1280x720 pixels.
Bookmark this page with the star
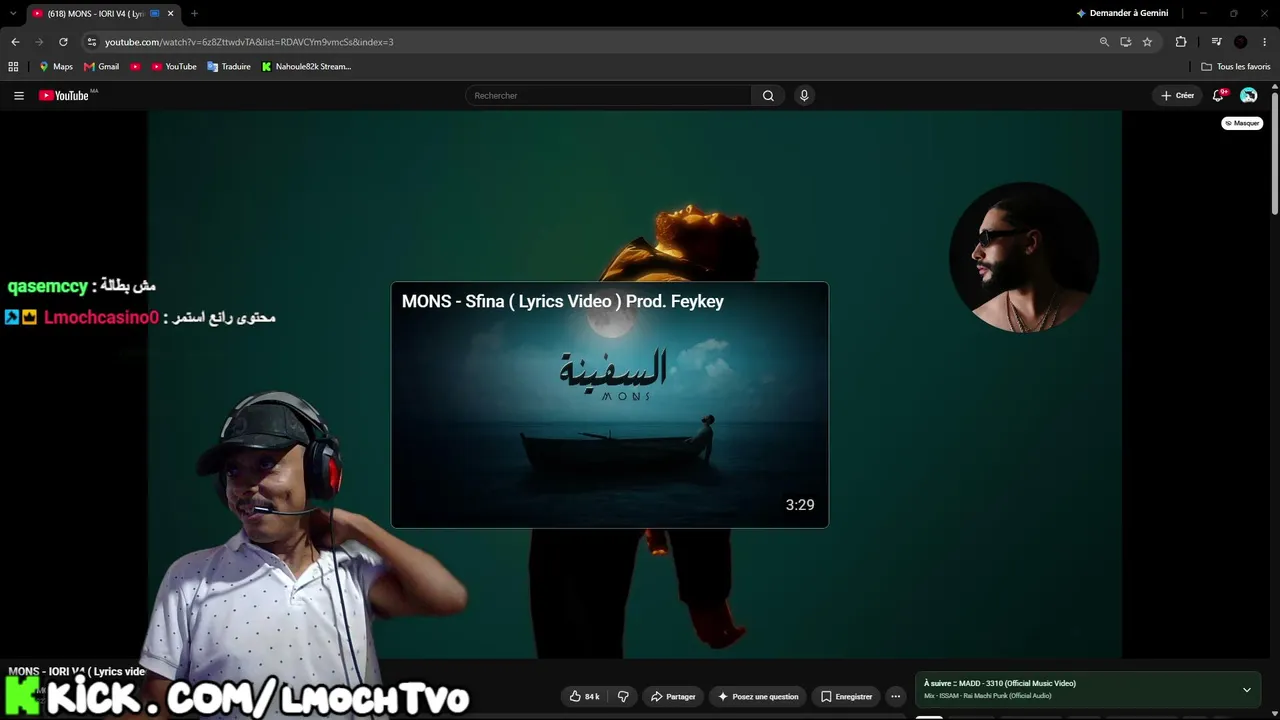click(1147, 42)
